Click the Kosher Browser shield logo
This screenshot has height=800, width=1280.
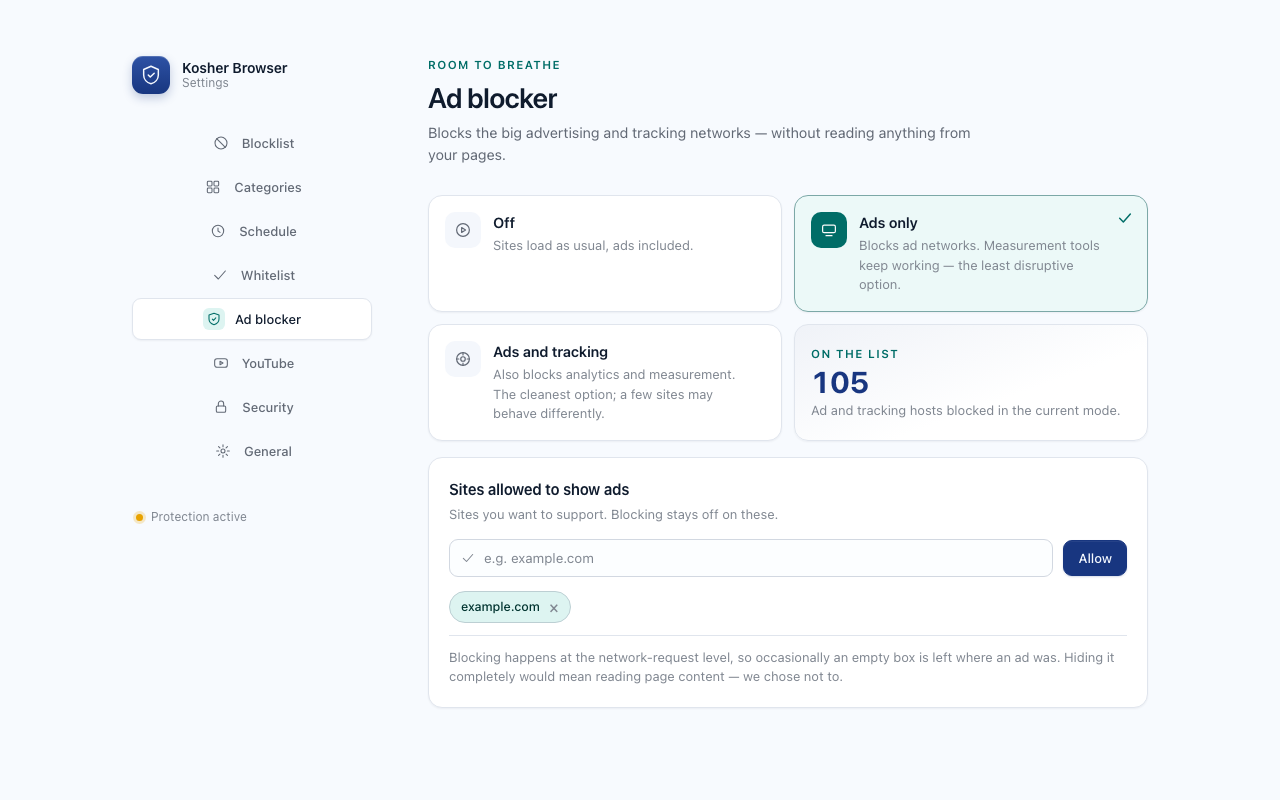[x=151, y=75]
